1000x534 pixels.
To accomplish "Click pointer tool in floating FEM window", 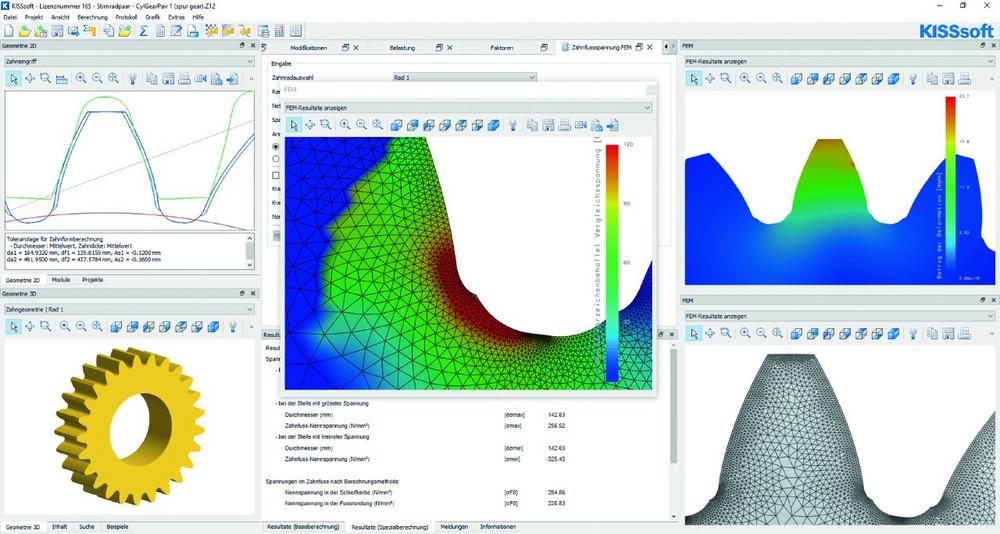I will point(293,125).
